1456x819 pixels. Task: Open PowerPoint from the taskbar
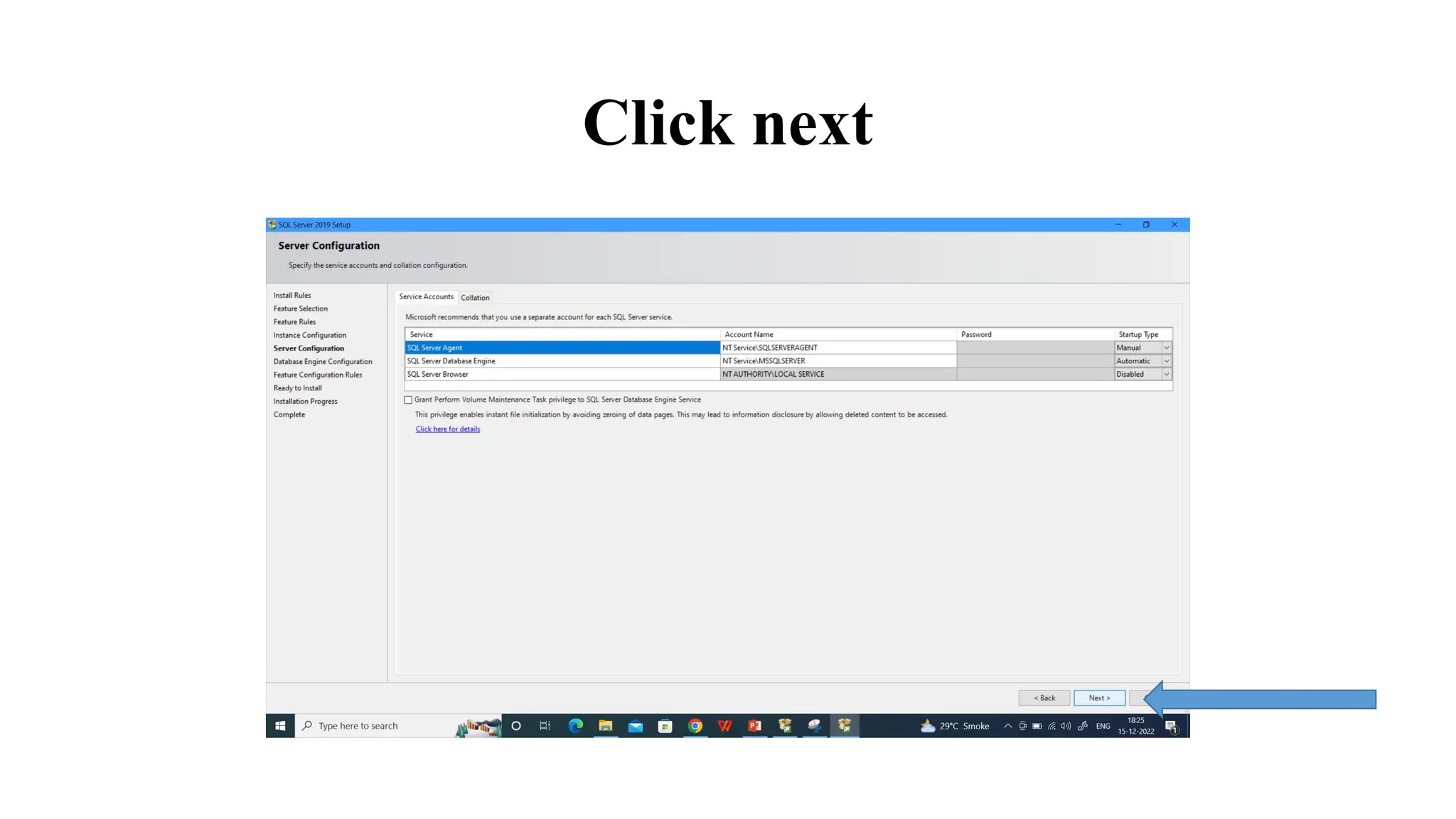755,726
